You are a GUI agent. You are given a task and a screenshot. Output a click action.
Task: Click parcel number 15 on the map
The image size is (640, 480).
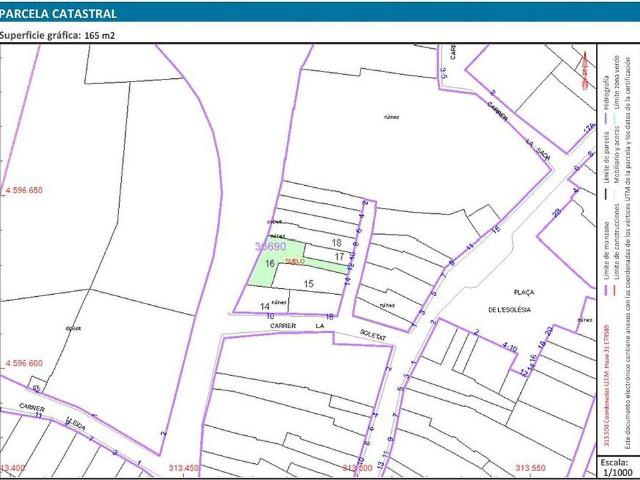tap(309, 283)
